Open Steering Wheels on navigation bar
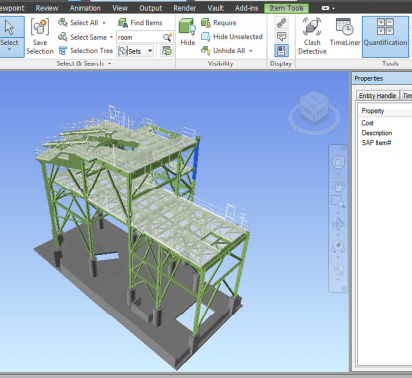 (338, 163)
